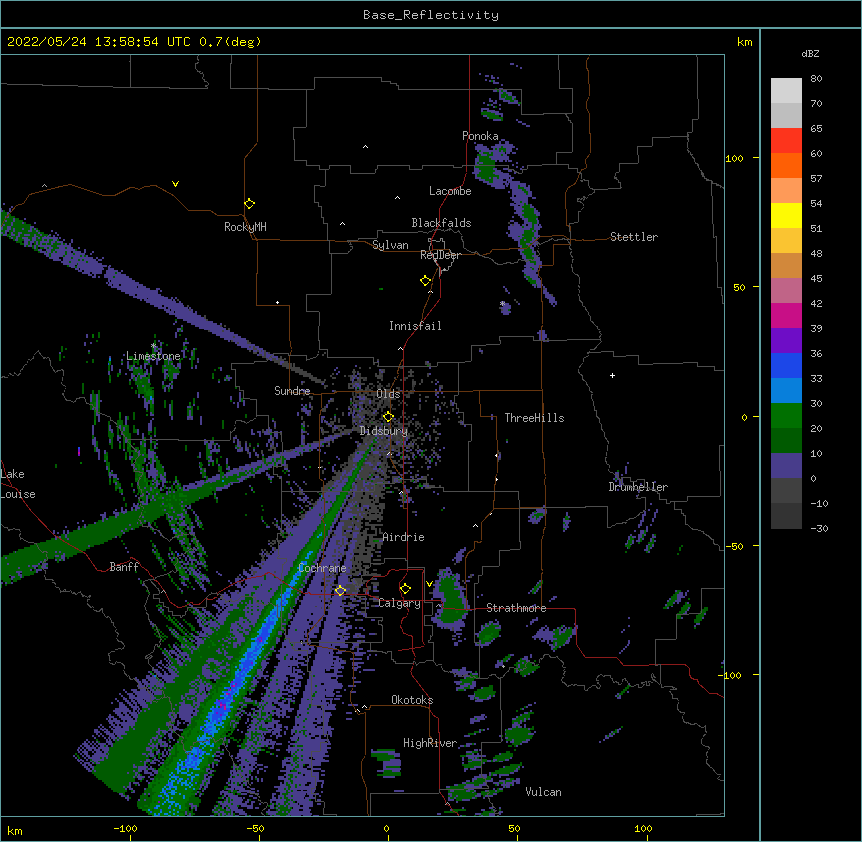Screen dimensions: 862x842
Task: Click the Strathmore town label
Action: tap(516, 608)
